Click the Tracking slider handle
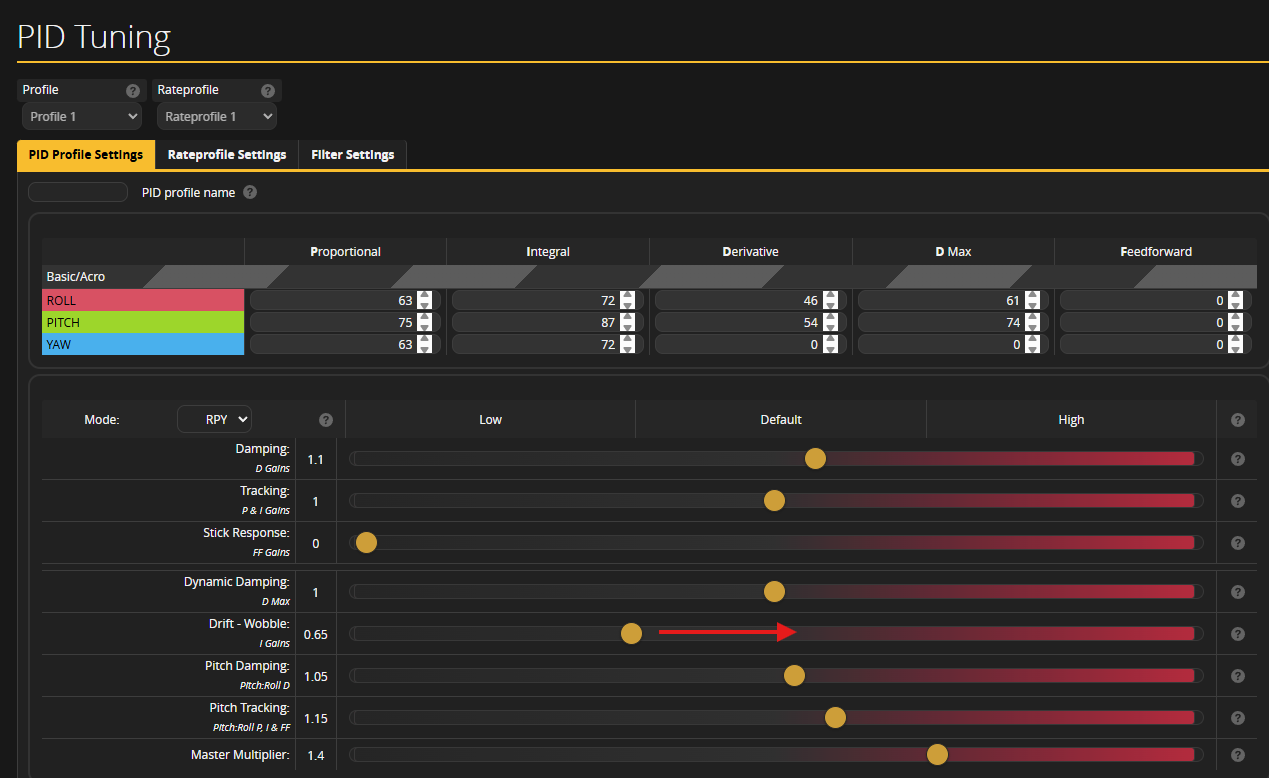 (x=774, y=501)
